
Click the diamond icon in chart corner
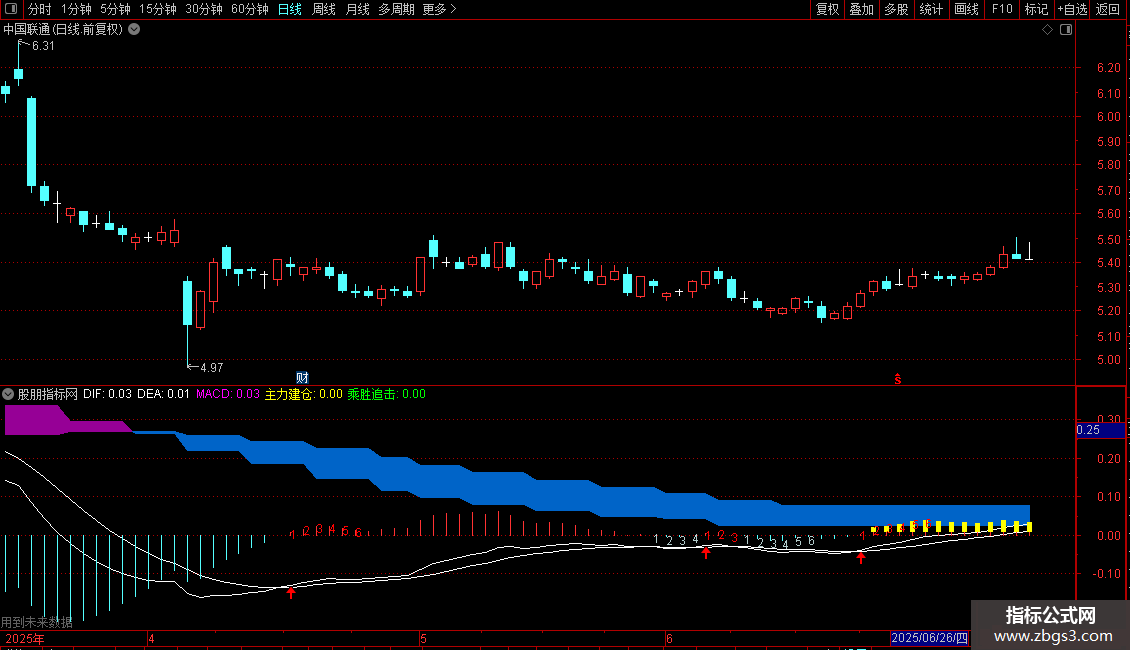[x=1048, y=30]
